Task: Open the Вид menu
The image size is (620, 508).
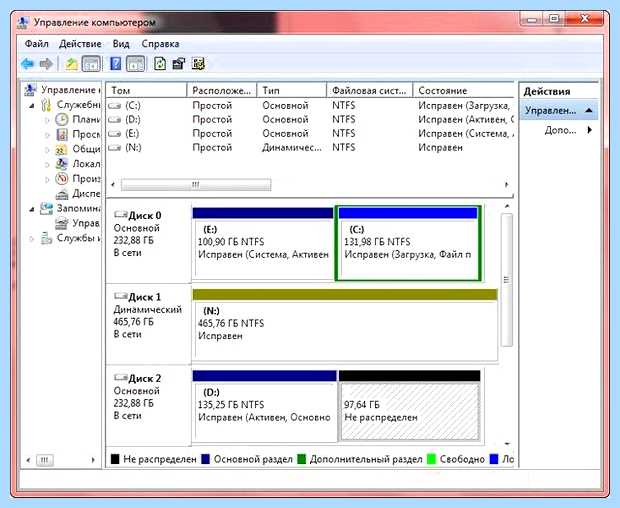Action: click(121, 43)
